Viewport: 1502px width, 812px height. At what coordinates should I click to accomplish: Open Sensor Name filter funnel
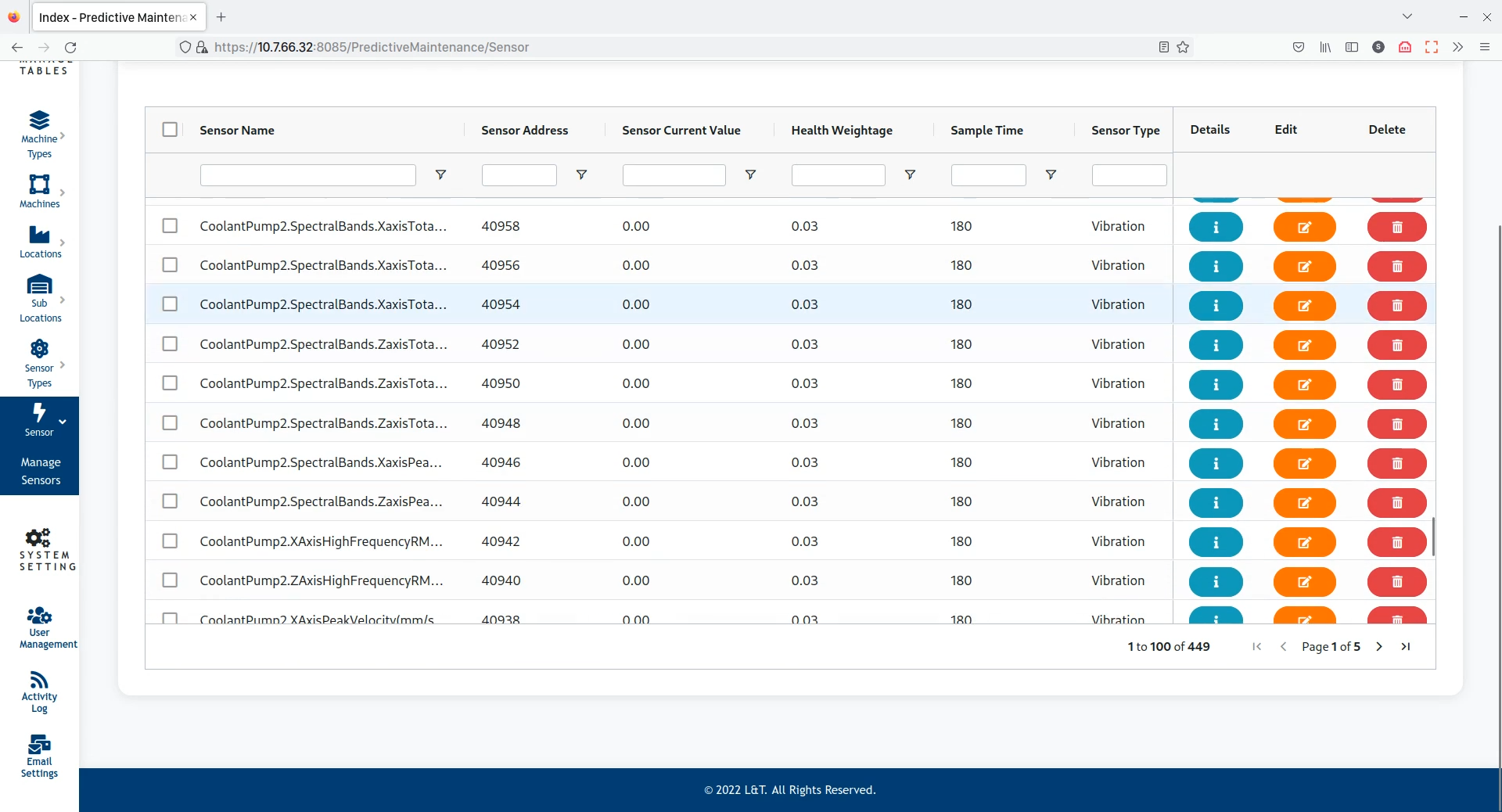click(440, 174)
